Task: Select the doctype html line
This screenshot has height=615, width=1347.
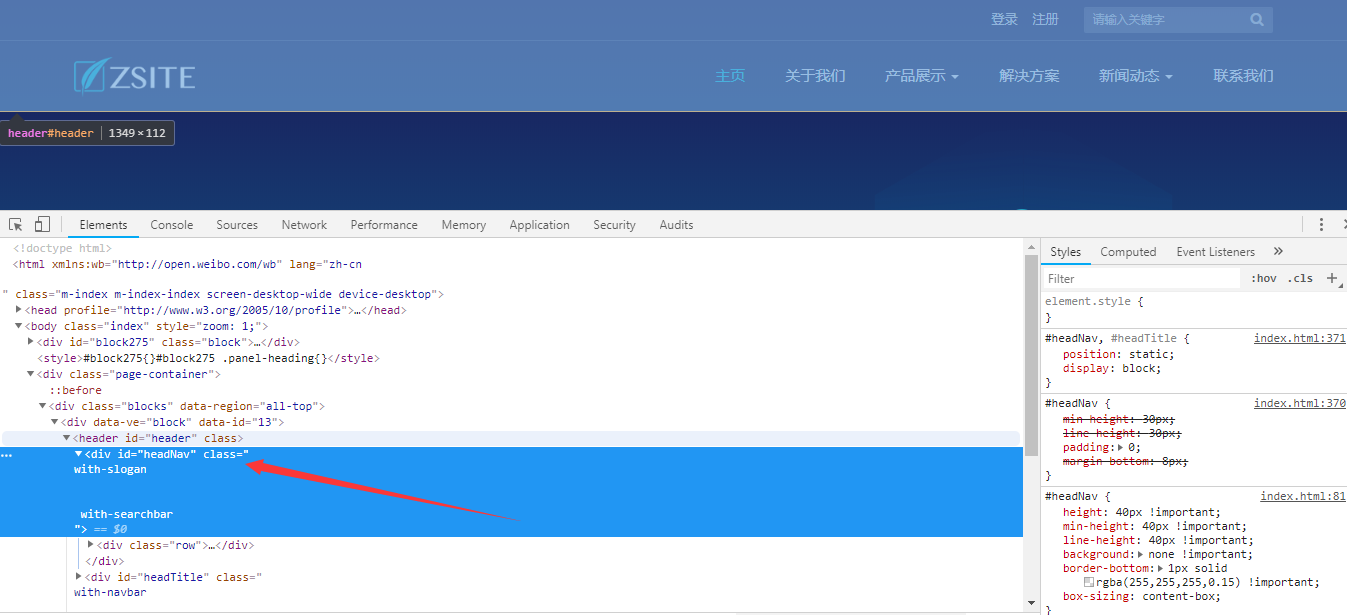Action: click(x=62, y=249)
